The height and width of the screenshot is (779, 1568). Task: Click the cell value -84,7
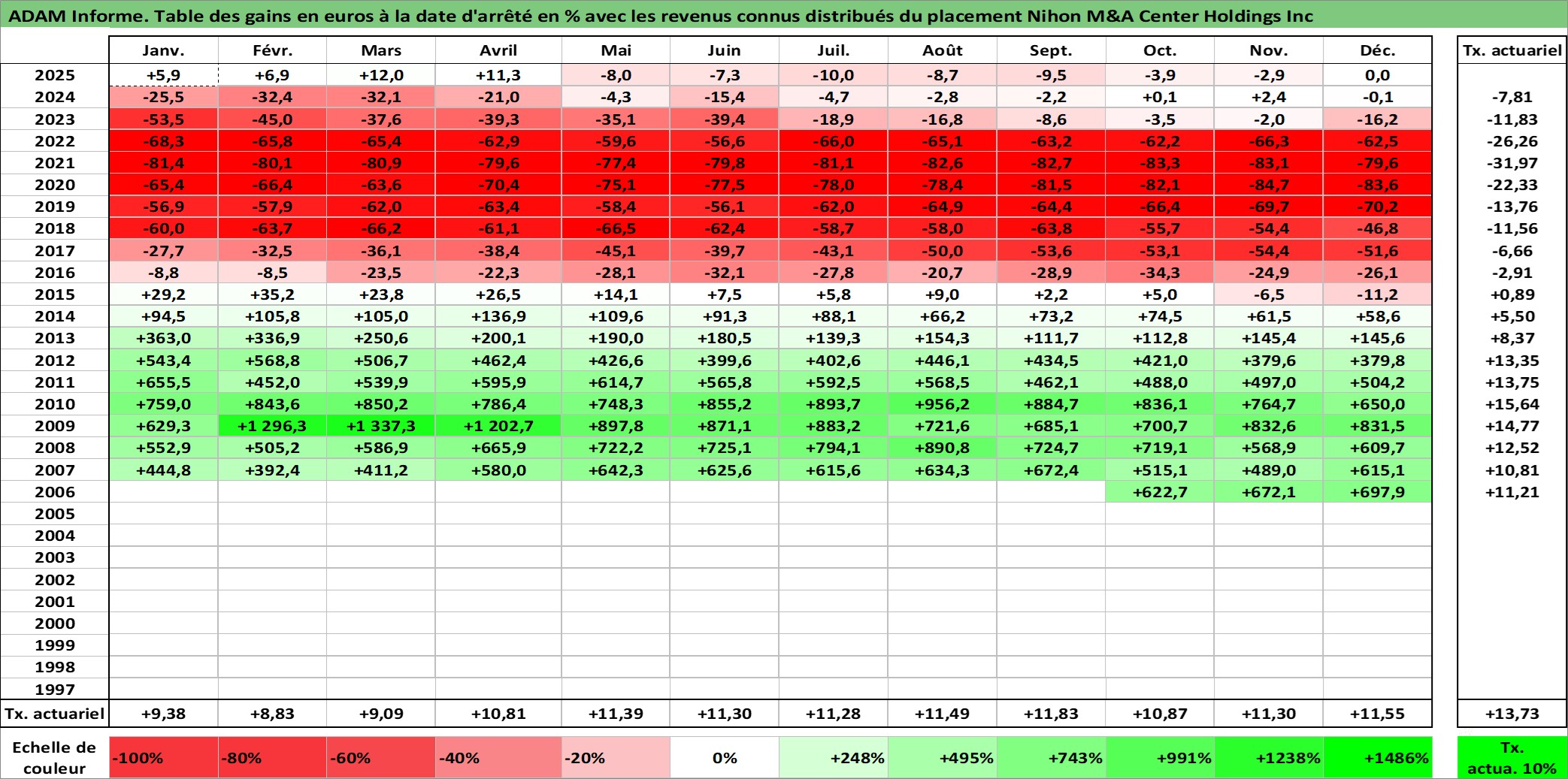[x=1269, y=185]
